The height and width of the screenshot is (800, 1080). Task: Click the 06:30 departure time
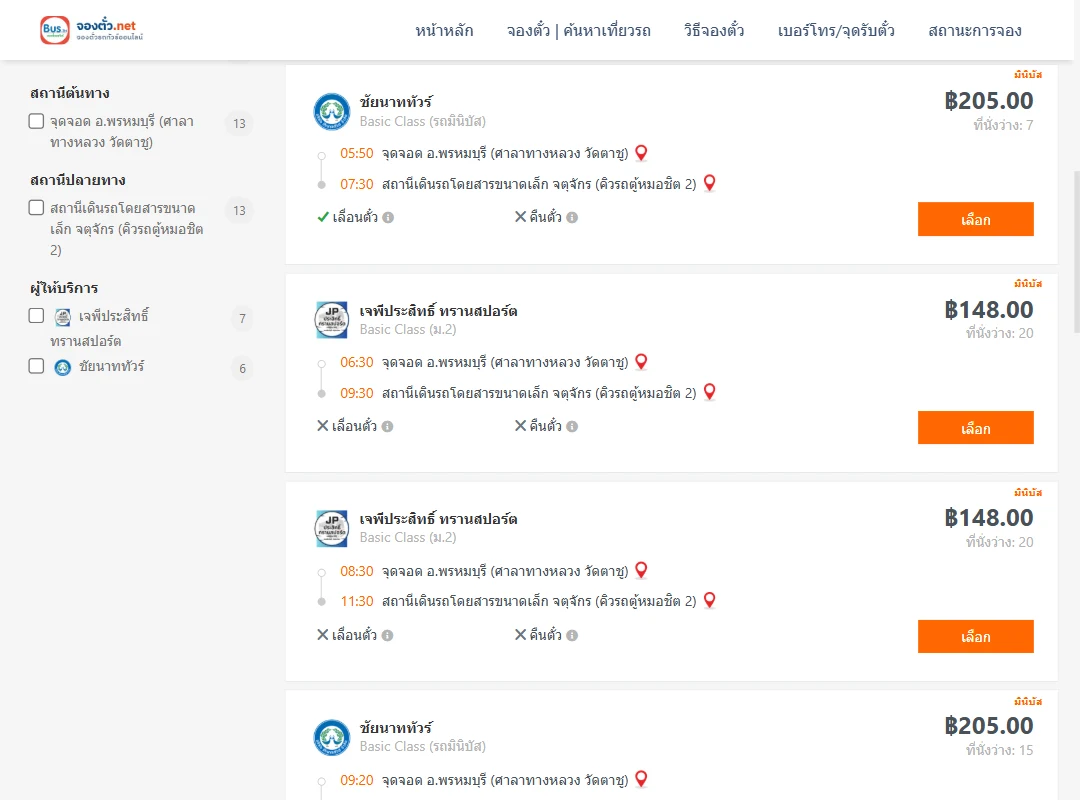click(x=357, y=362)
